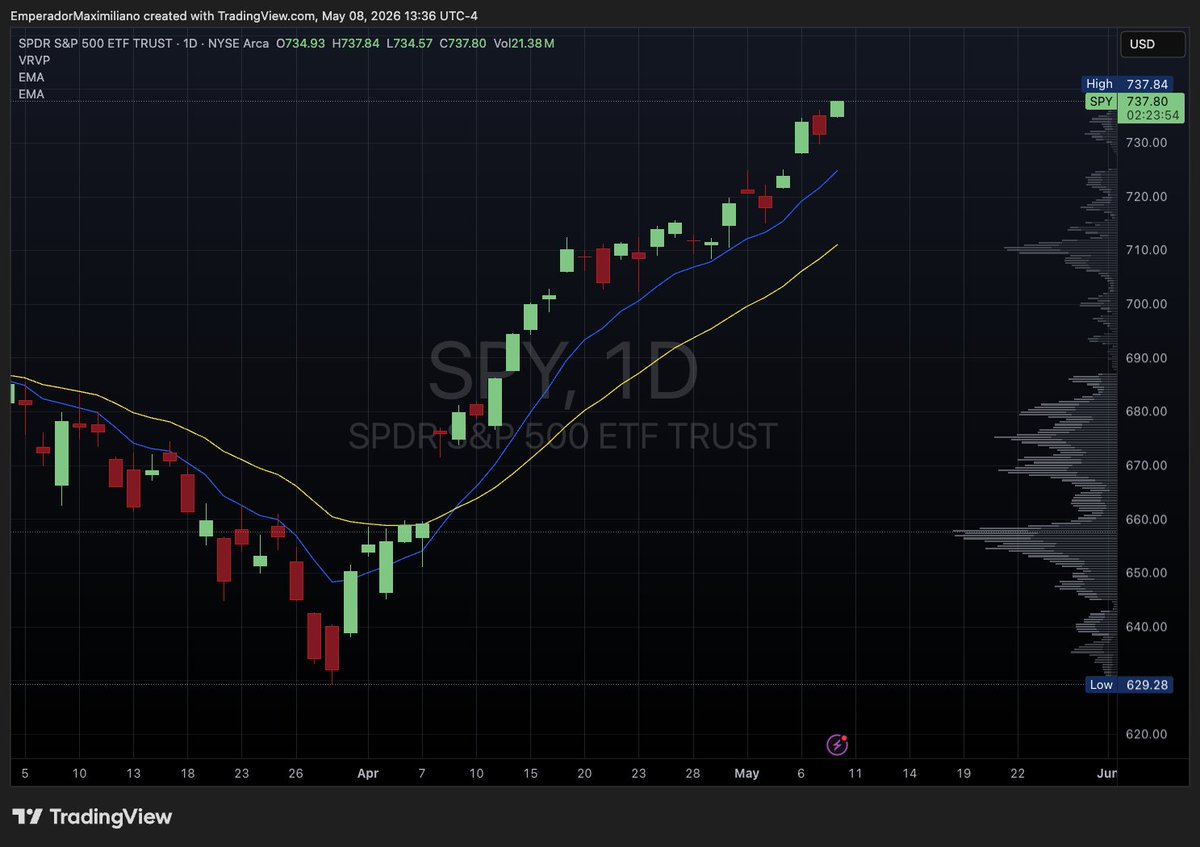Viewport: 1200px width, 847px height.
Task: Click the 620.00 price axis label
Action: coord(1146,734)
